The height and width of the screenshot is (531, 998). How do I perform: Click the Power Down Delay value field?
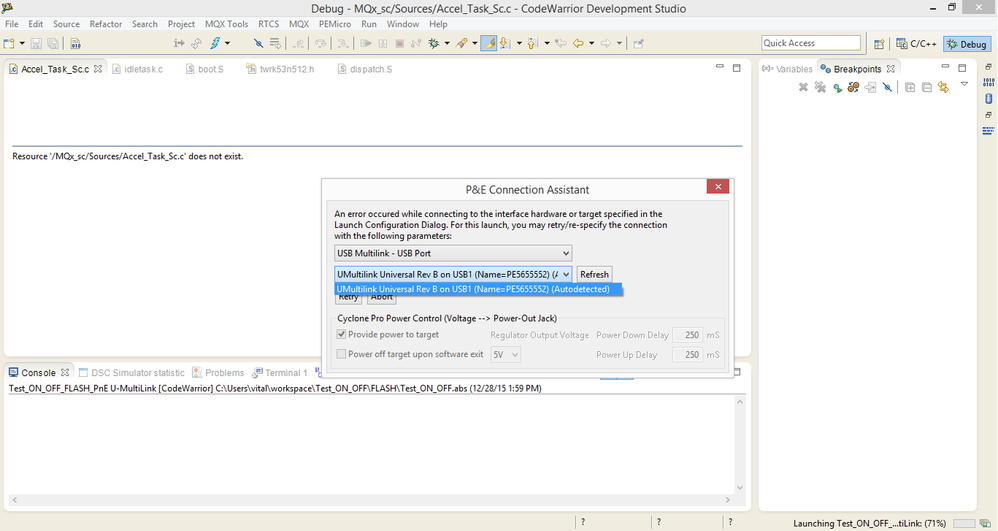pos(687,335)
